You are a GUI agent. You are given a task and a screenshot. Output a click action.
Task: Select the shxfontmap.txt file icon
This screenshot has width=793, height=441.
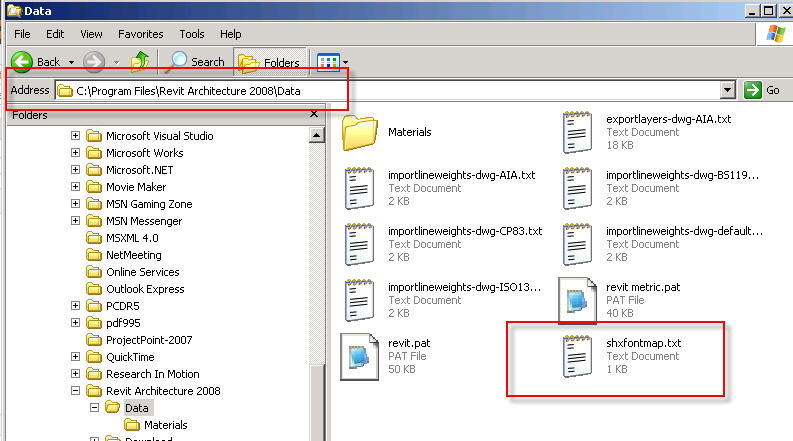[577, 357]
